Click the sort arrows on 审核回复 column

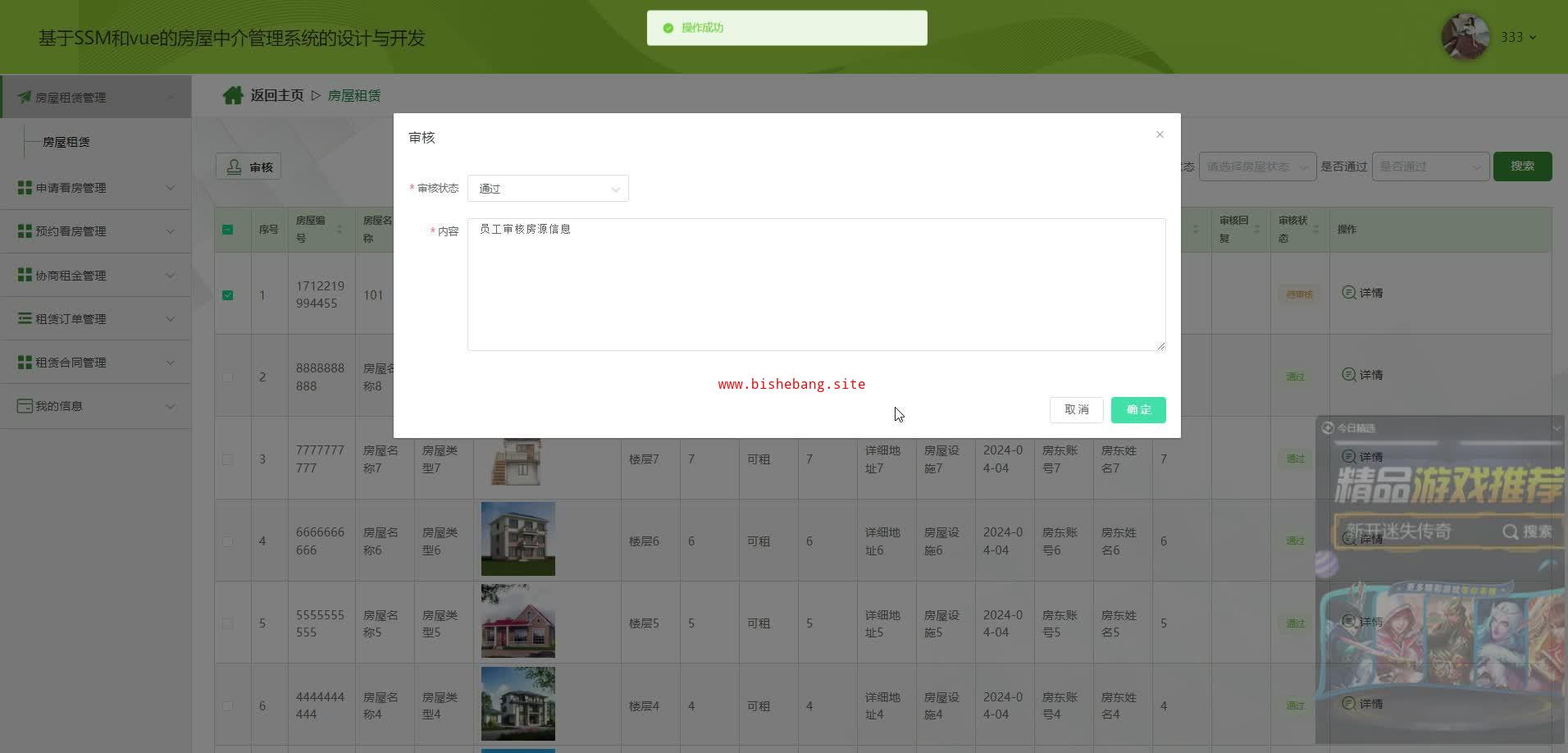pos(1256,229)
